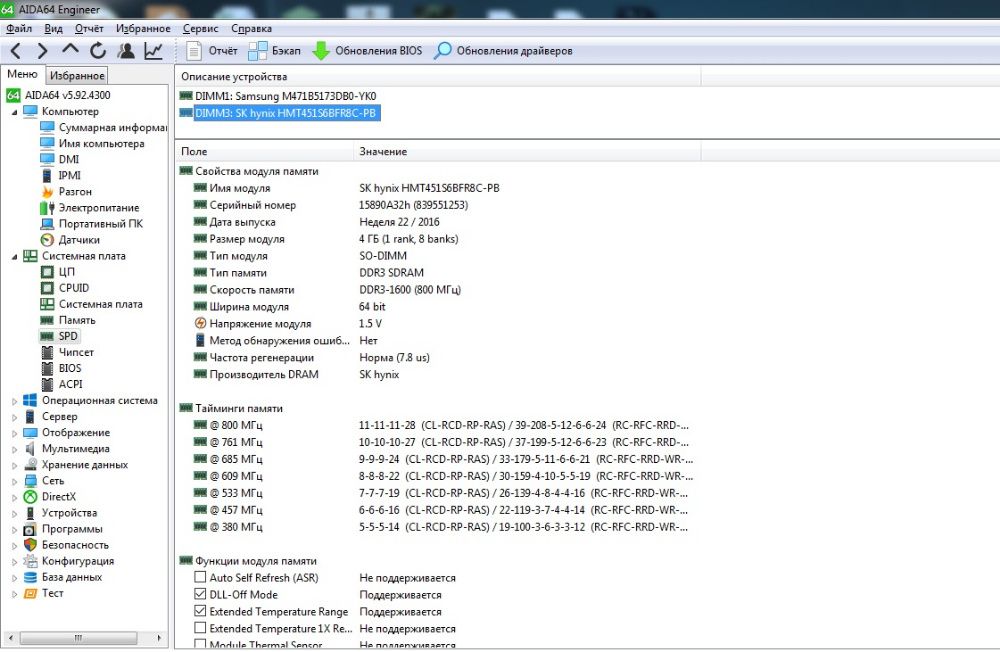The image size is (1000, 652).
Task: Open Обновления BIOS
Action: 367,51
